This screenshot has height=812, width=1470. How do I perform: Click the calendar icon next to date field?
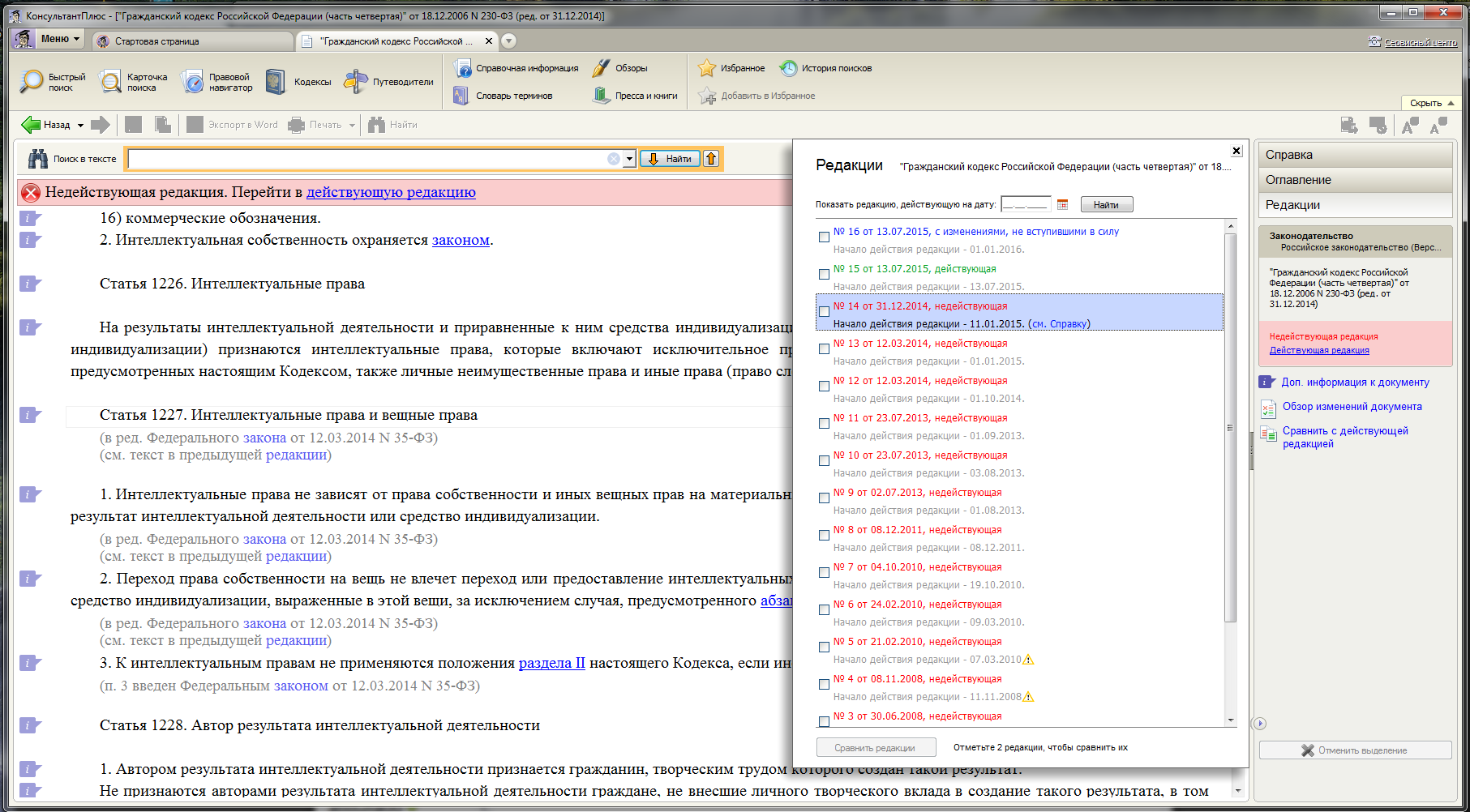[x=1063, y=205]
